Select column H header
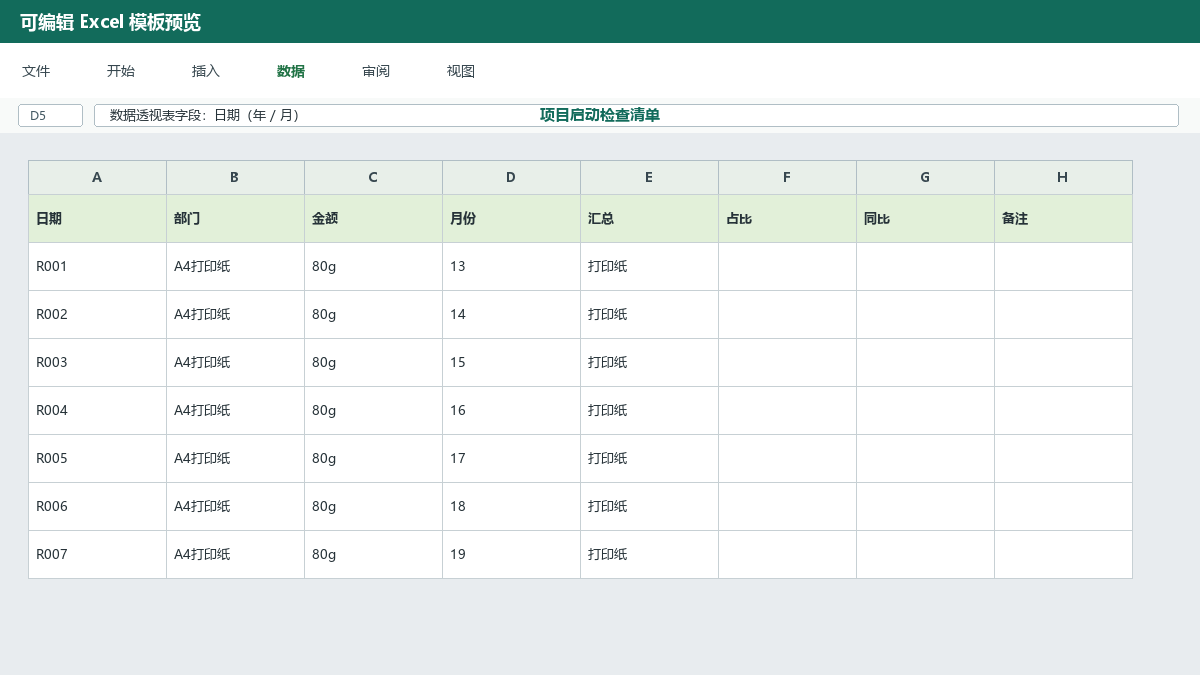Screen dimensions: 1200x675 click(1063, 177)
